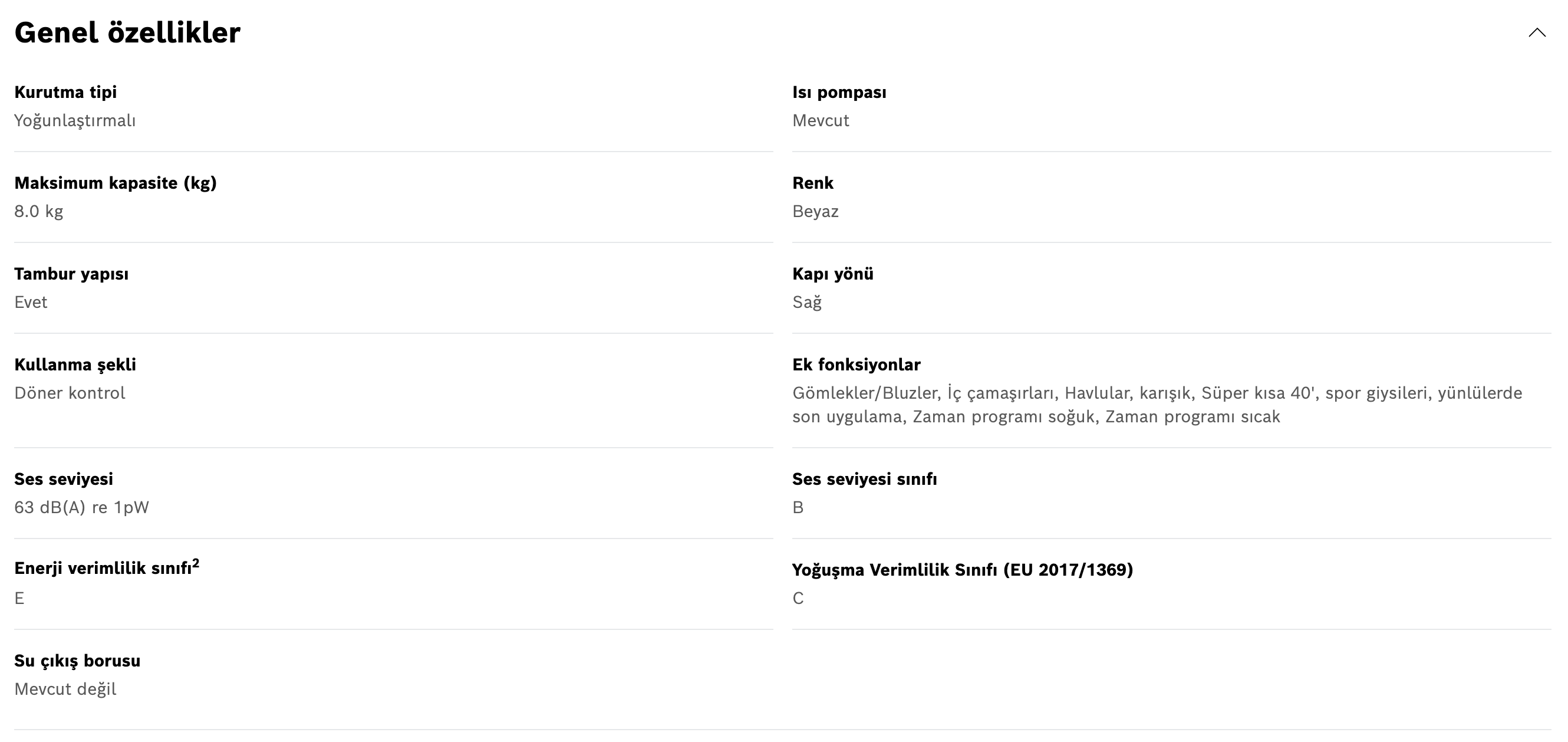This screenshot has height=742, width=1568.
Task: Select the 8.0 kg capacity value
Action: pyautogui.click(x=38, y=211)
